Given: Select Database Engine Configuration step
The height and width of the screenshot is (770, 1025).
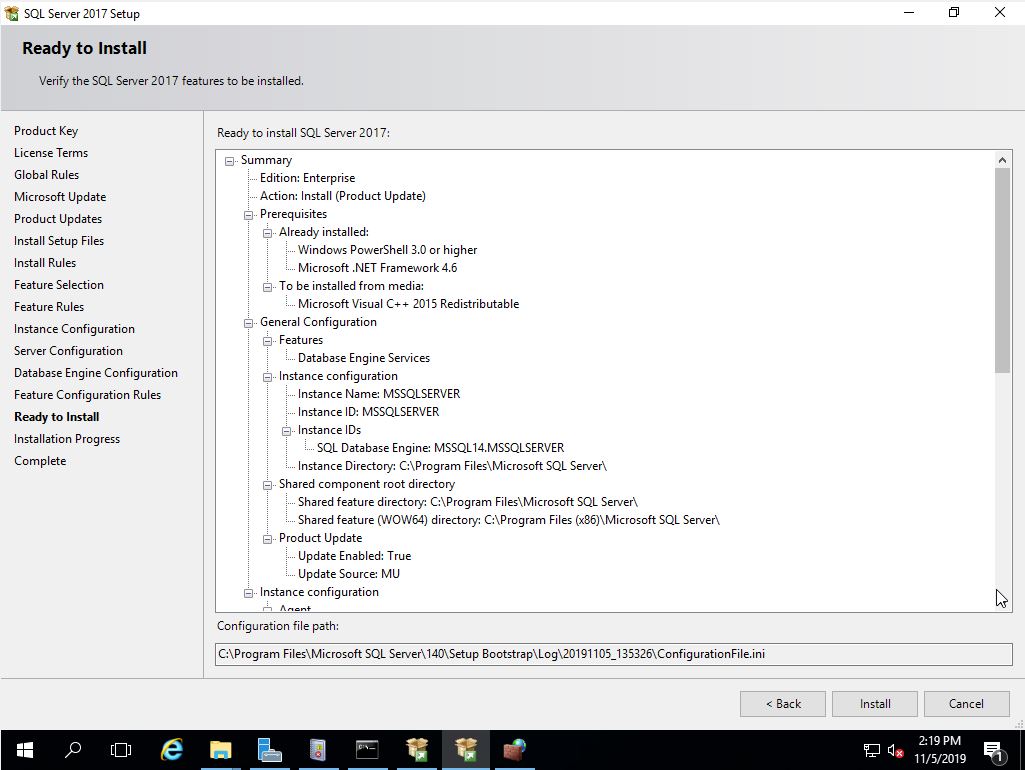Looking at the screenshot, I should [96, 373].
